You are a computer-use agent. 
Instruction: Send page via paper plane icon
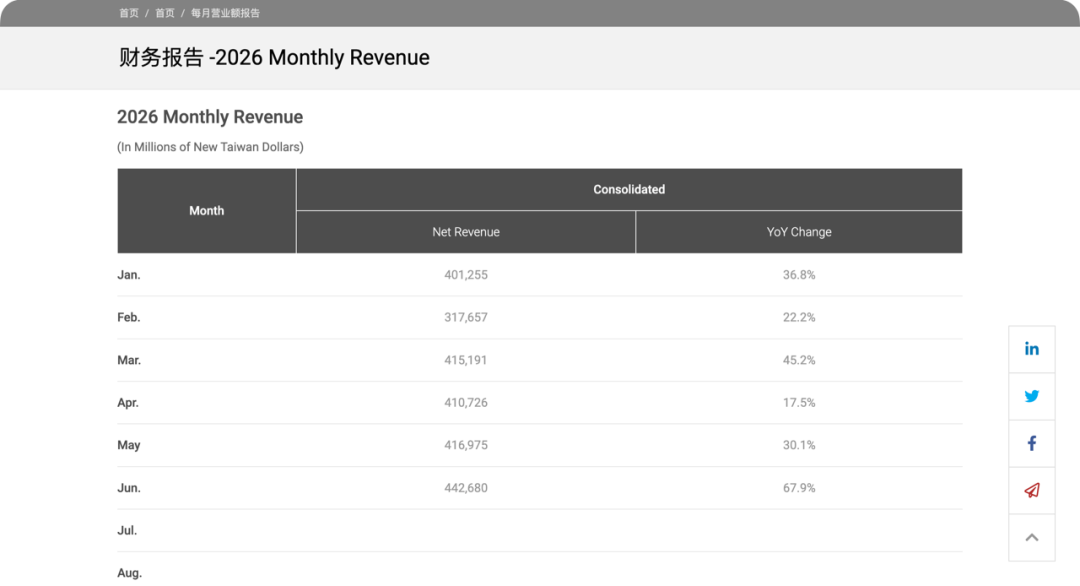(1032, 490)
